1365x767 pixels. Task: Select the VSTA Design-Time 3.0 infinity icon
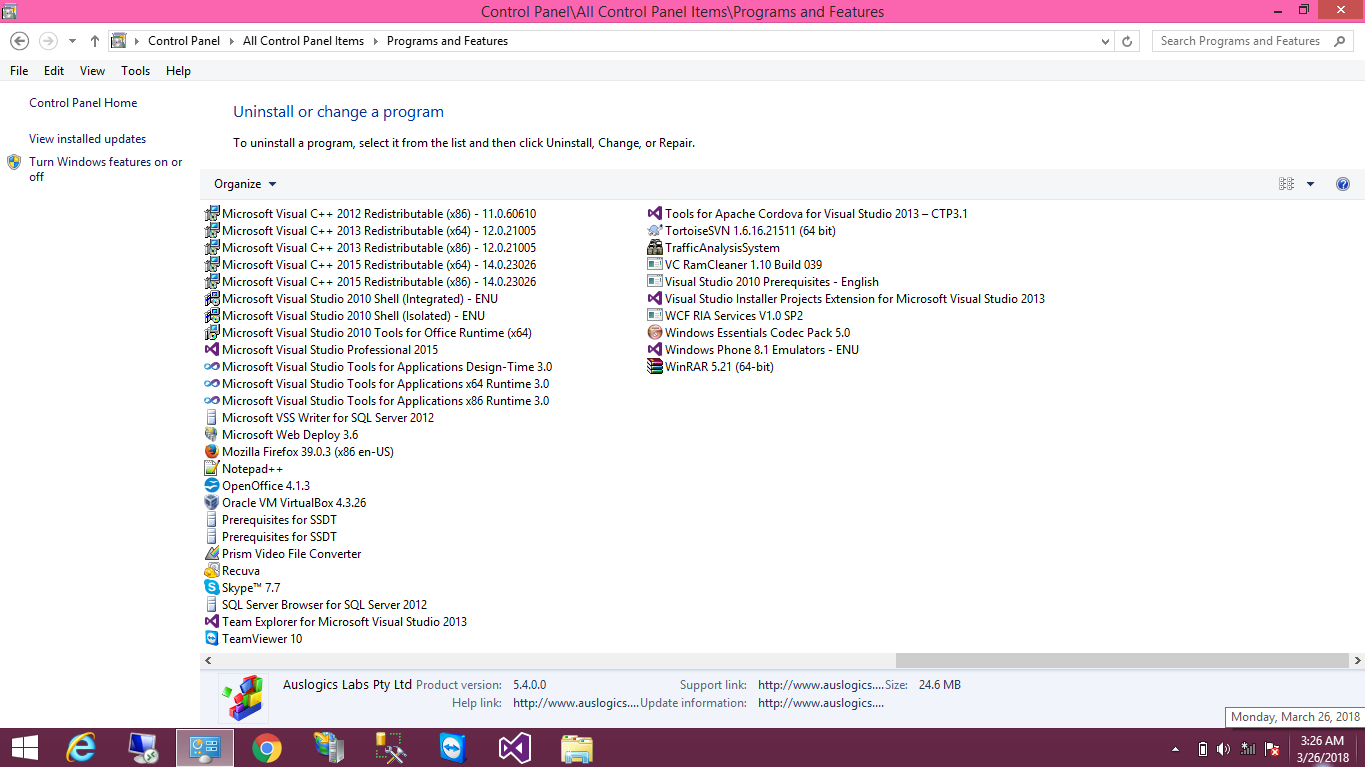[x=211, y=367]
